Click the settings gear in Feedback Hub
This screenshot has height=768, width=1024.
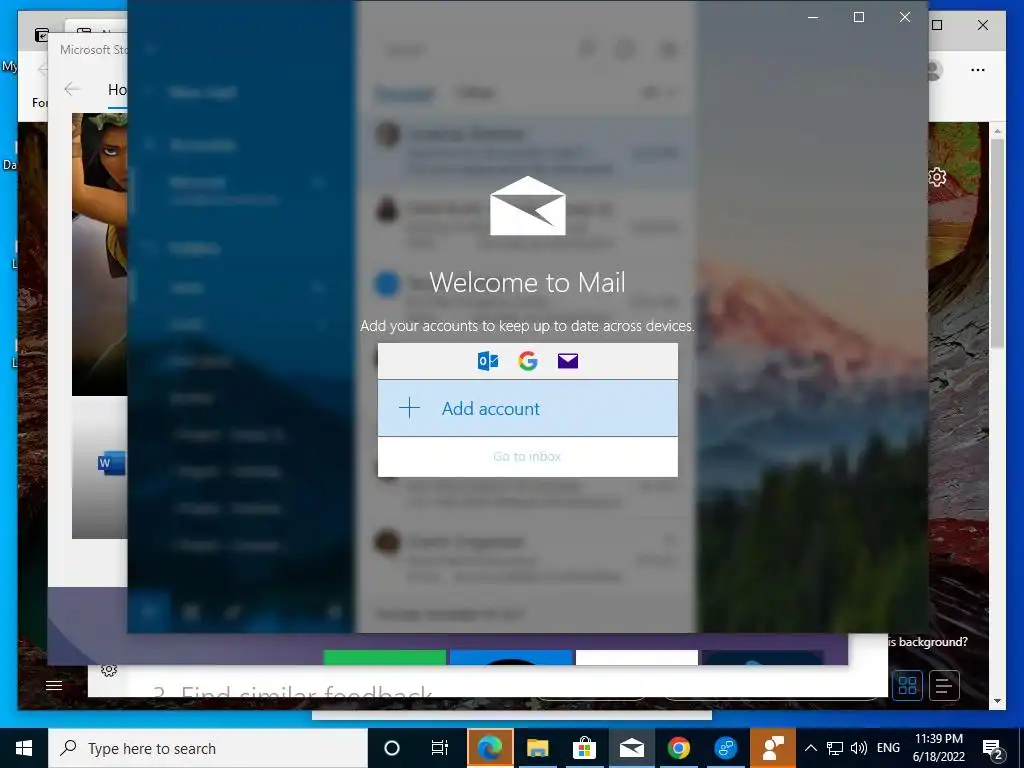pos(109,671)
